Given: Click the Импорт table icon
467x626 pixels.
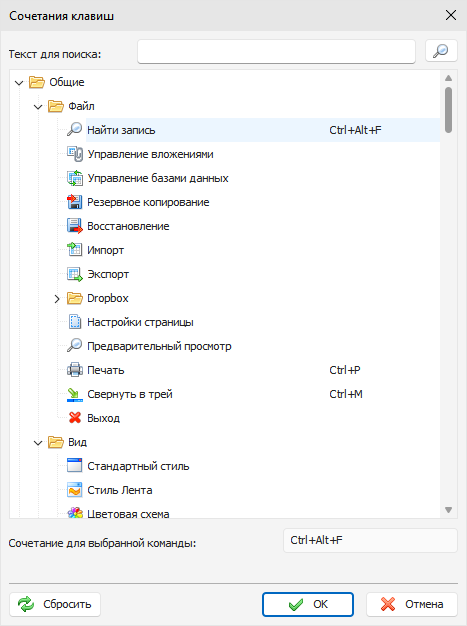Looking at the screenshot, I should point(75,250).
